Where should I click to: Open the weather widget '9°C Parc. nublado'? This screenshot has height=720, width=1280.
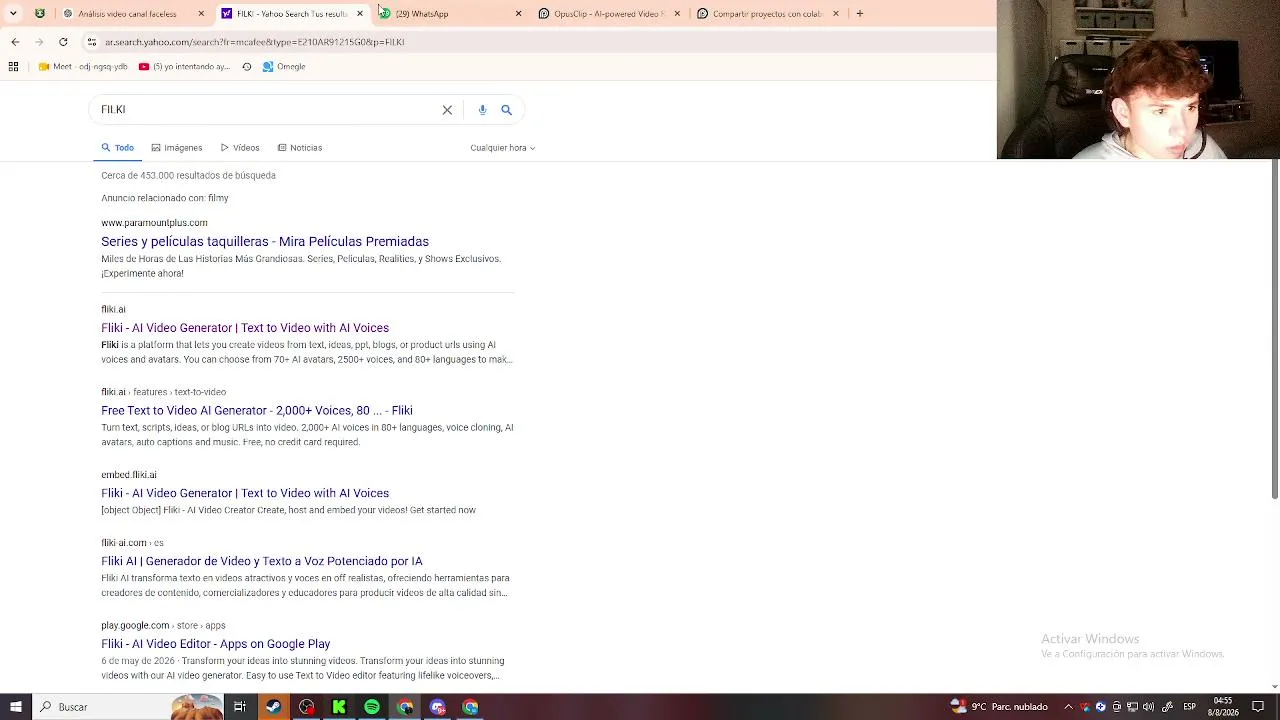tap(999, 707)
